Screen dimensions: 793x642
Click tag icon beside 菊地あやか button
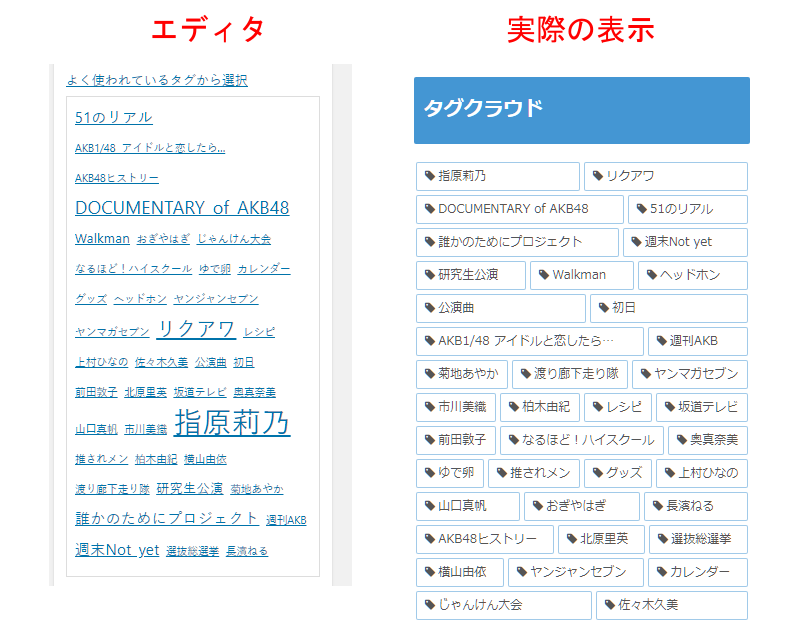coord(430,374)
